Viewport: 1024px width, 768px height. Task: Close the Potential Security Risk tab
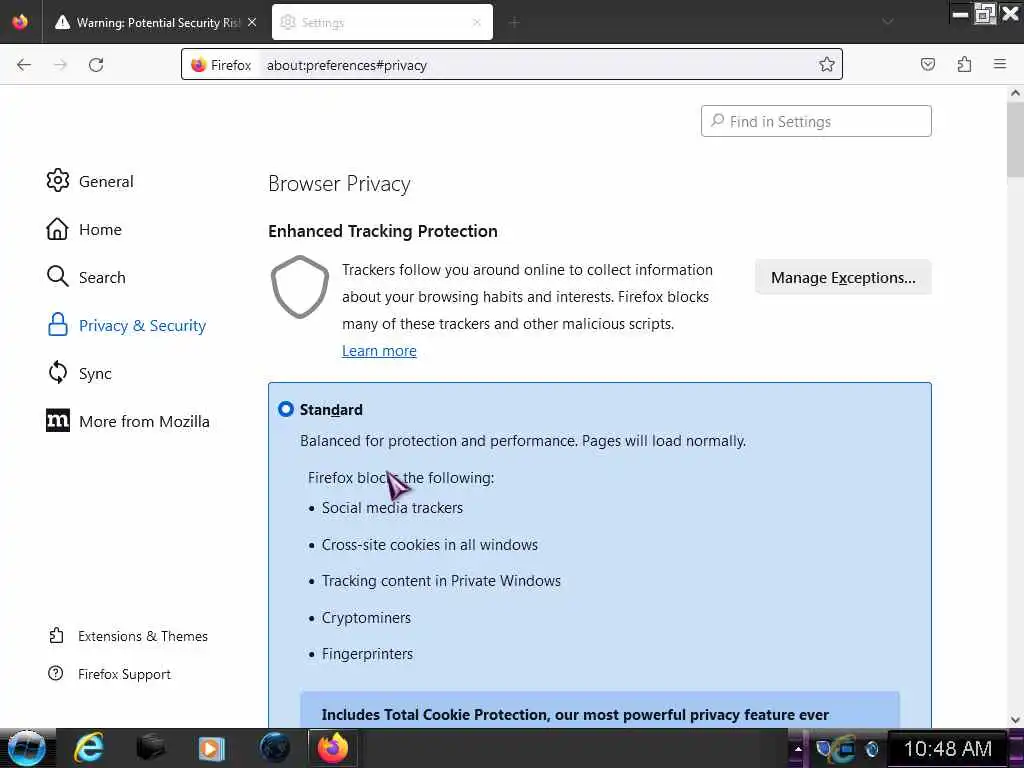pos(252,22)
